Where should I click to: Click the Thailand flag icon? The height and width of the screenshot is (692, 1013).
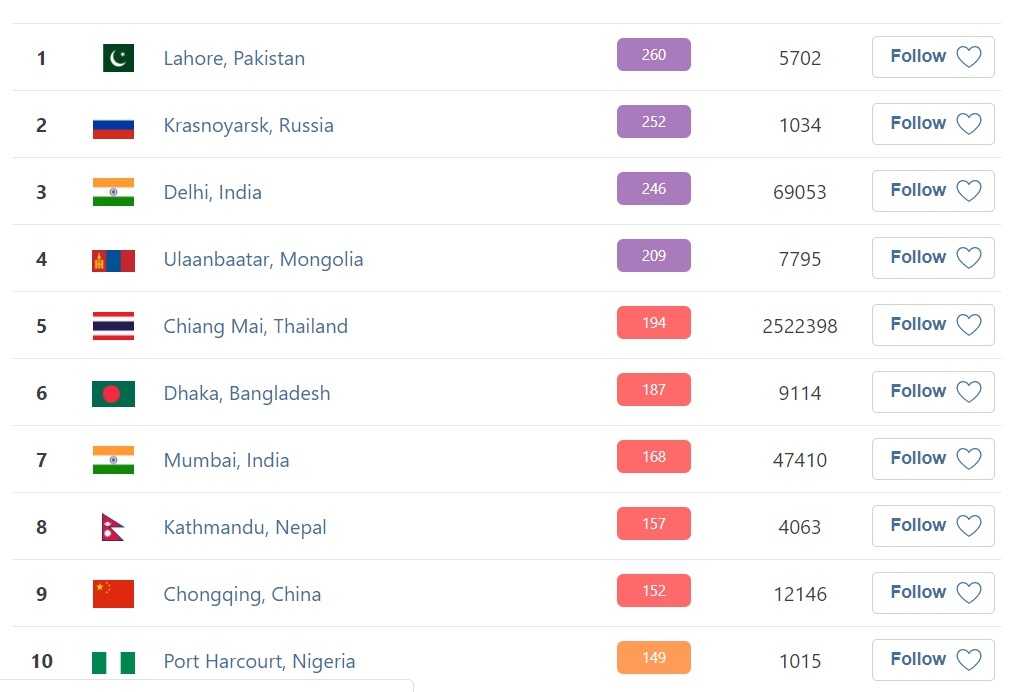[x=113, y=327]
